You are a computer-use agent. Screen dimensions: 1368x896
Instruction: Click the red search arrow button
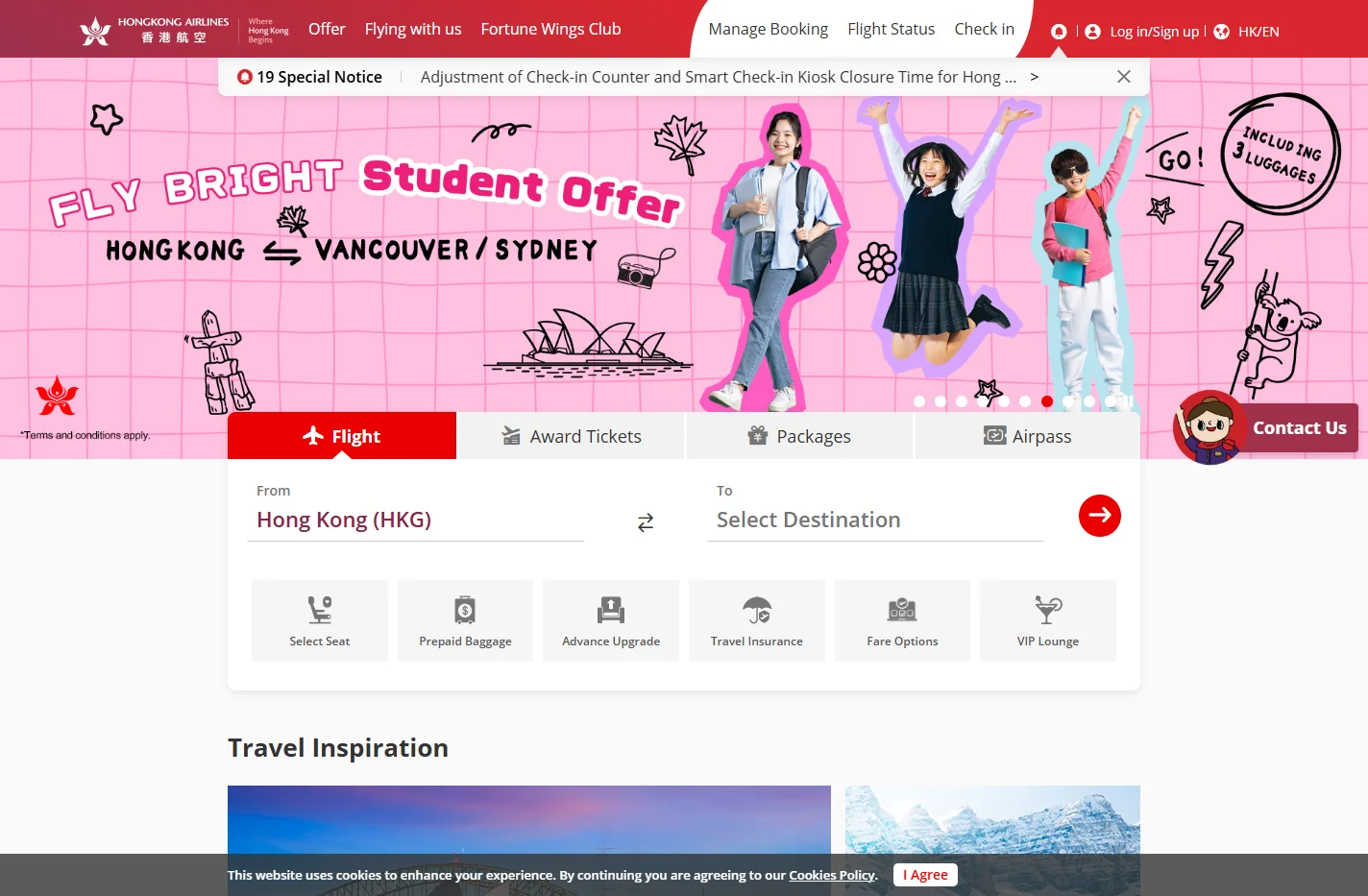1100,516
